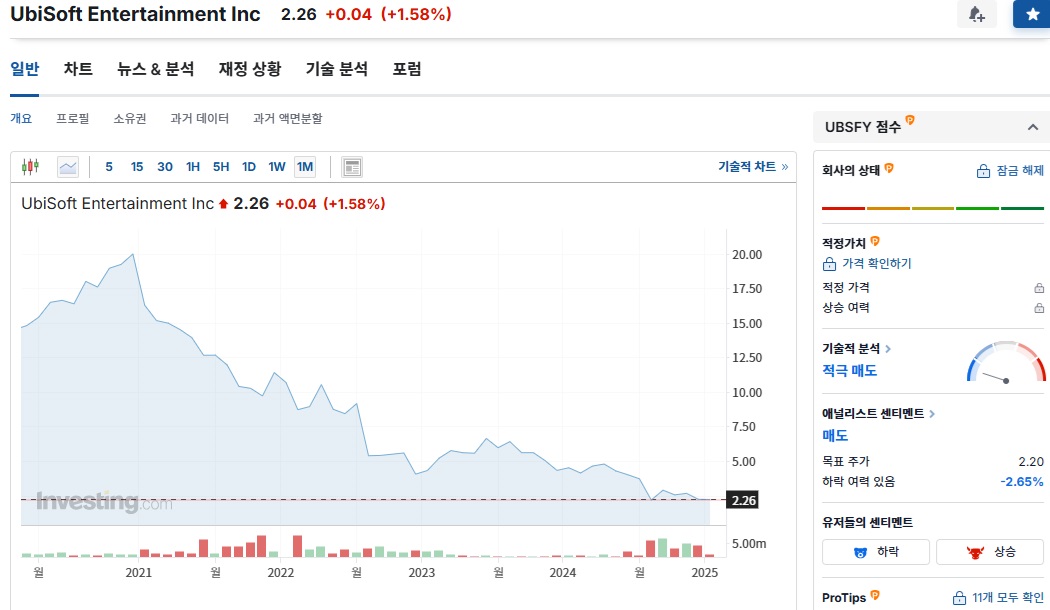Add stock to watchlist with star button
Screen dimensions: 1050x610
point(1031,15)
